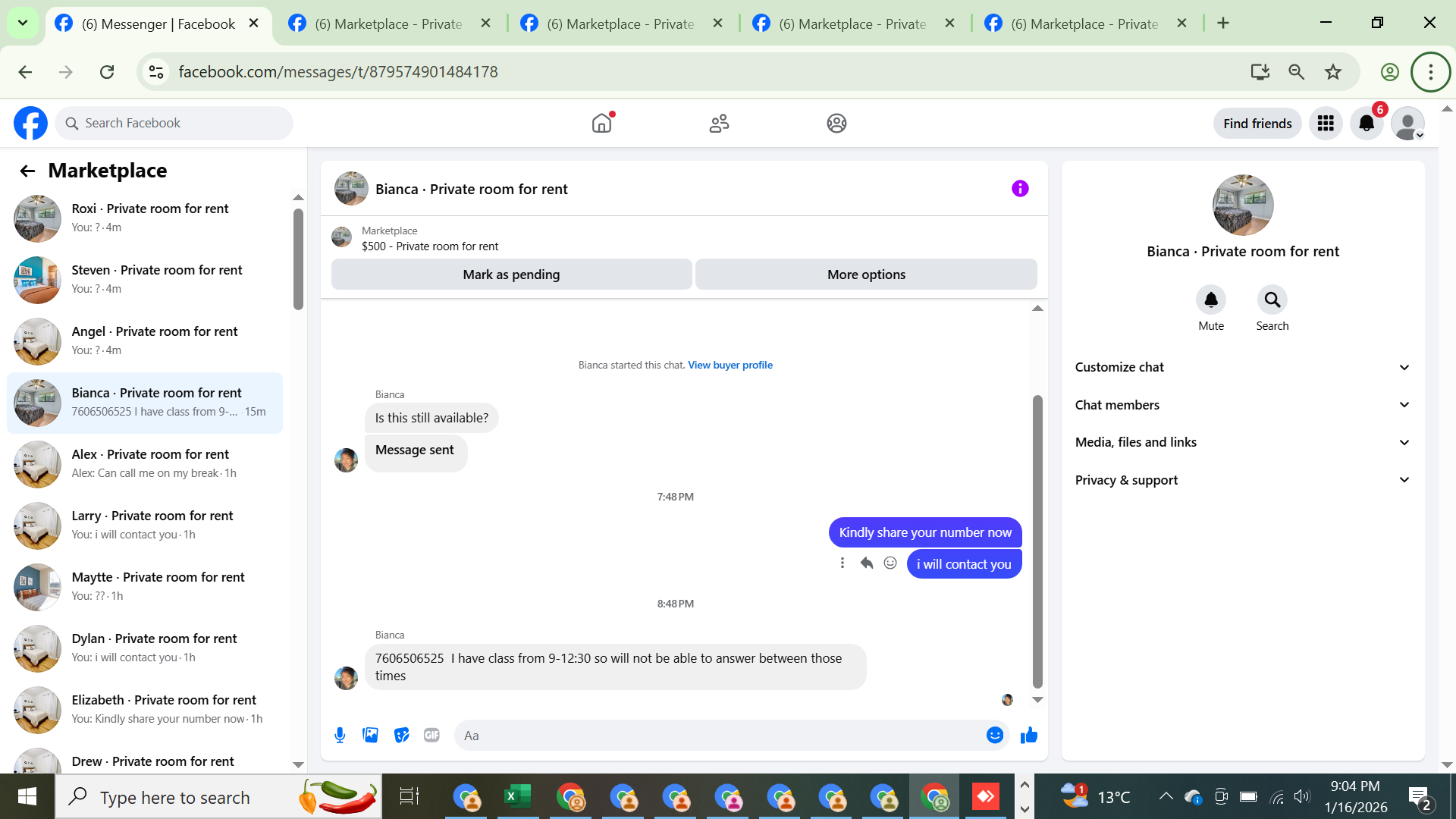Viewport: 1456px width, 819px height.
Task: Expand Privacy & support section
Action: (1242, 480)
